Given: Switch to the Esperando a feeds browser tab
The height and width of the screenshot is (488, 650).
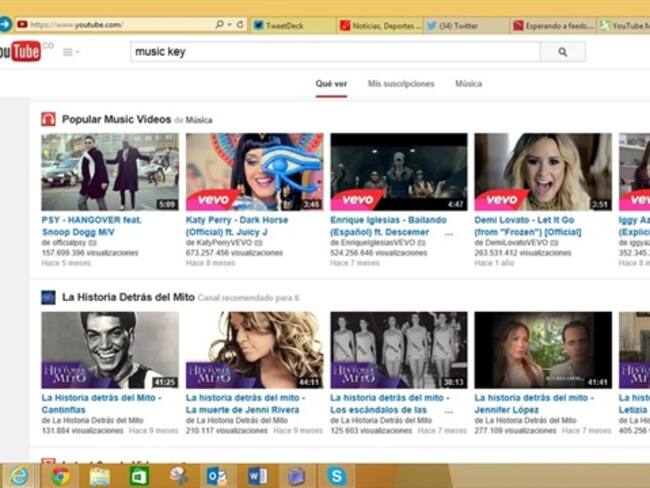Looking at the screenshot, I should pyautogui.click(x=553, y=26).
